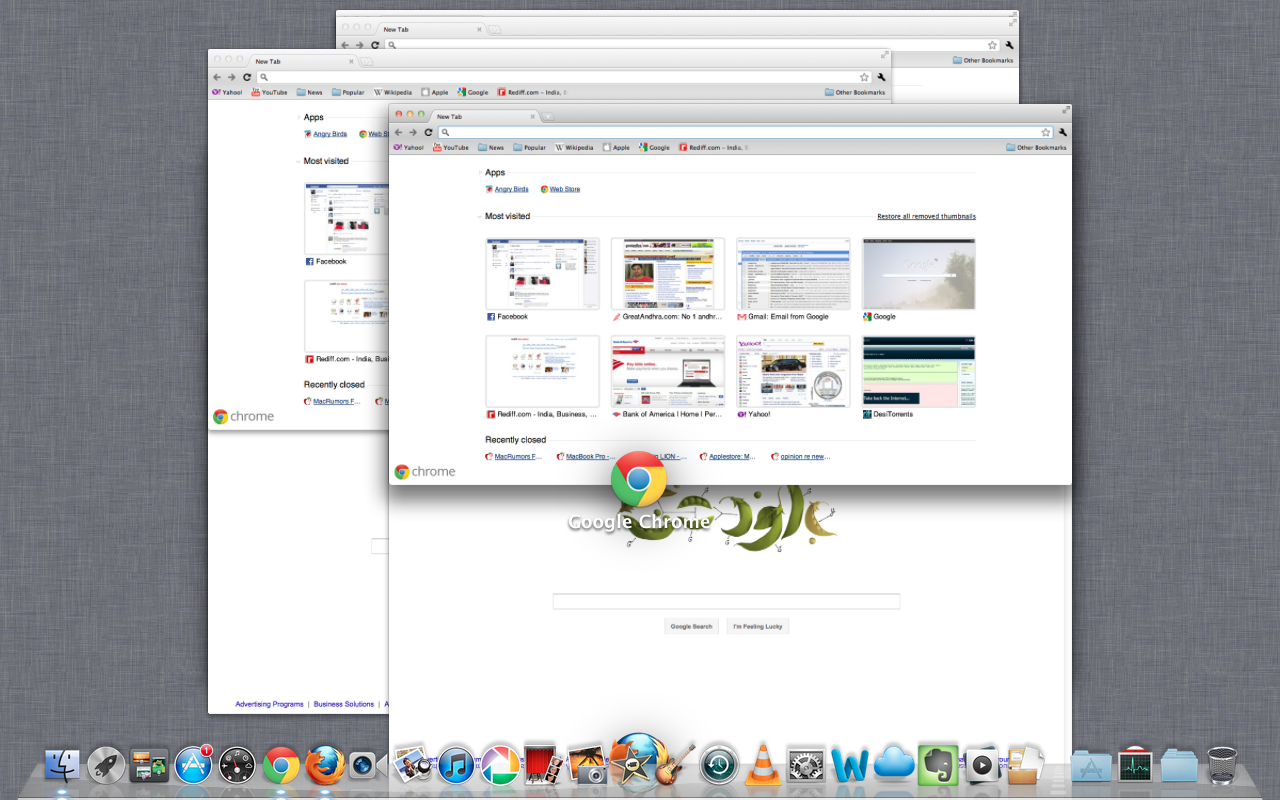Click bookmark star in rear Chrome window
This screenshot has width=1280, height=800.
click(992, 45)
